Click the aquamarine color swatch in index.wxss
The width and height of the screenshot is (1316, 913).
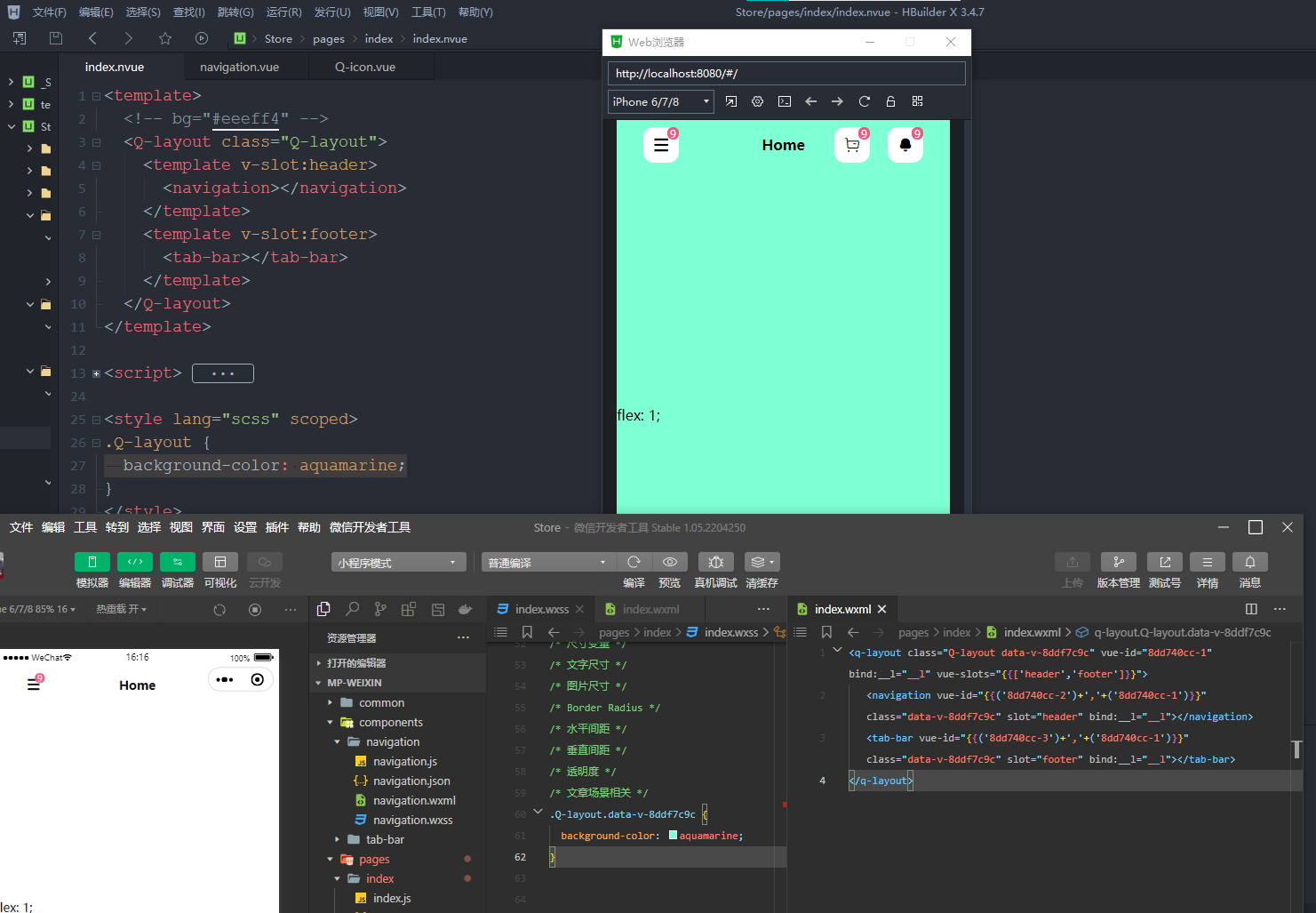674,836
